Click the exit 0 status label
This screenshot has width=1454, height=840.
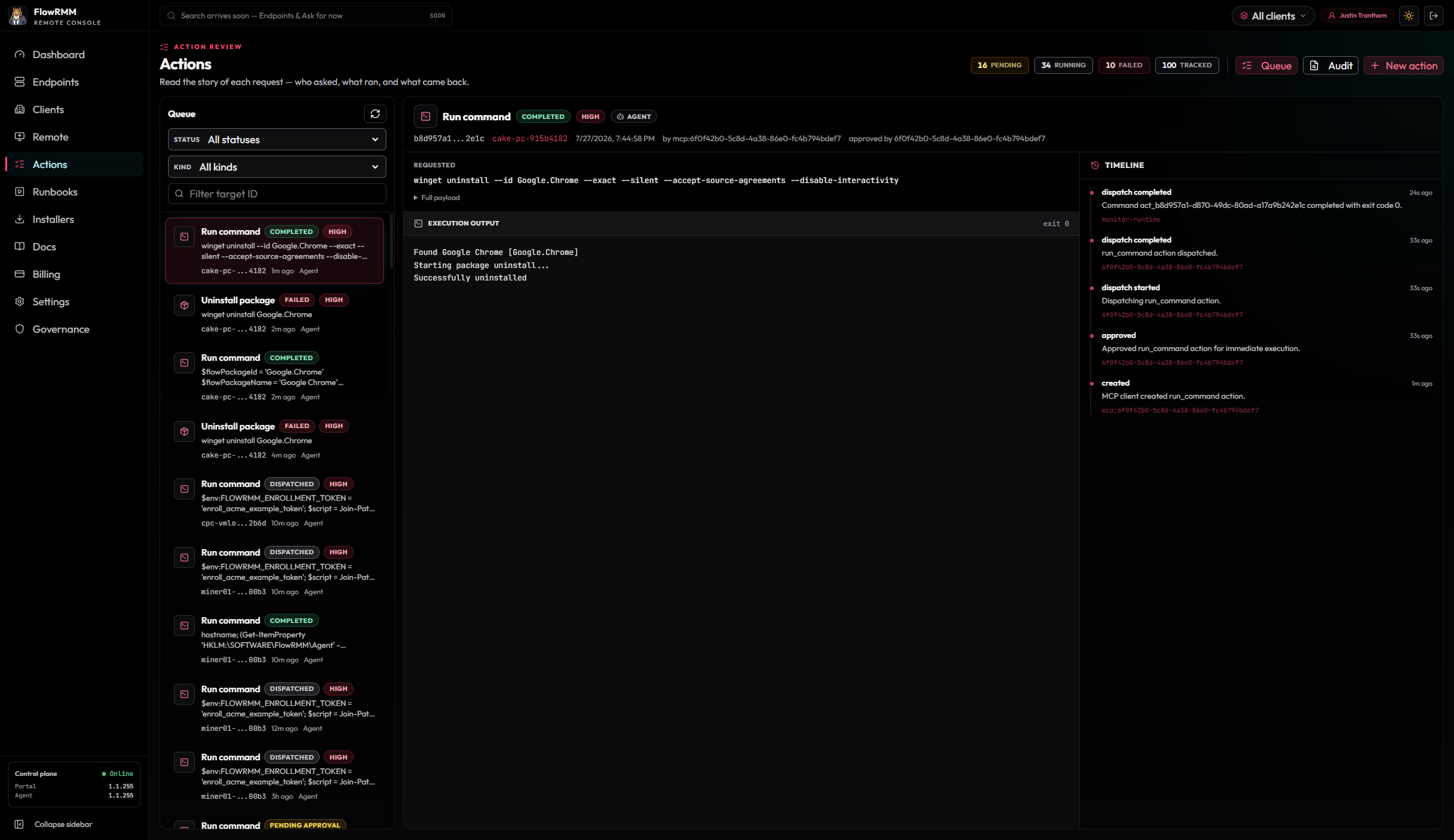coord(1056,224)
